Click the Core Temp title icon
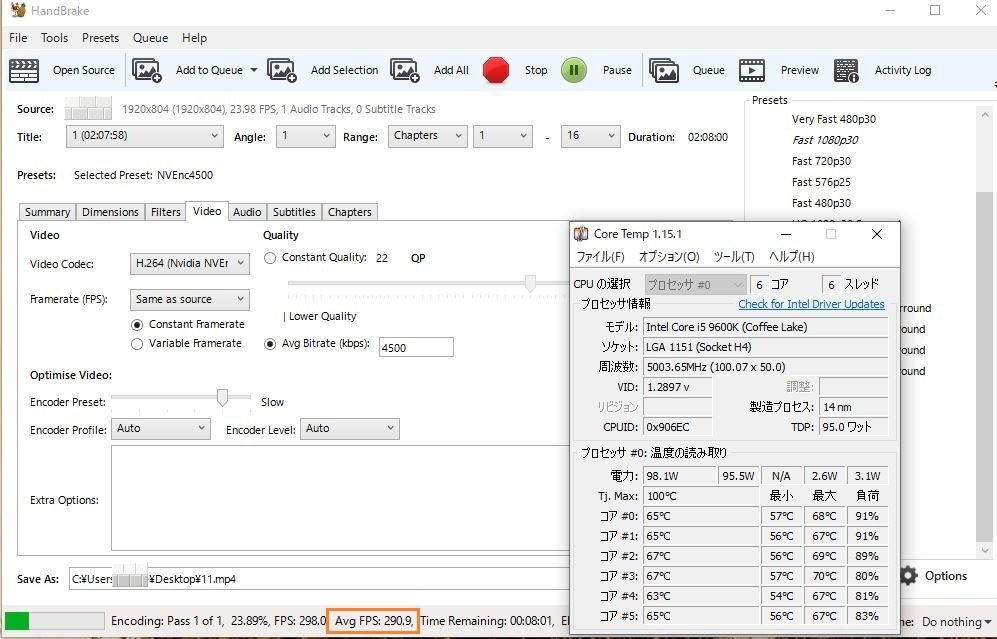 coord(581,234)
